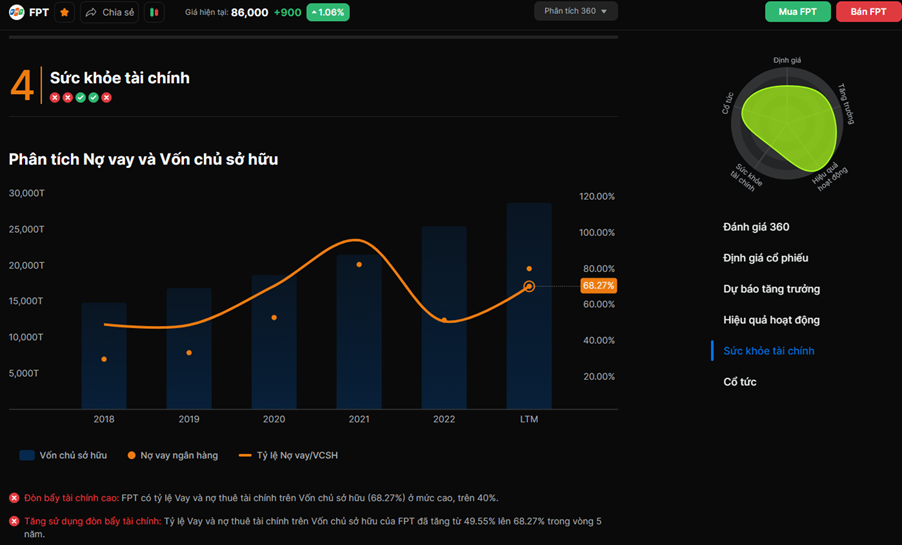Open the candlestick chart icon

(x=154, y=12)
